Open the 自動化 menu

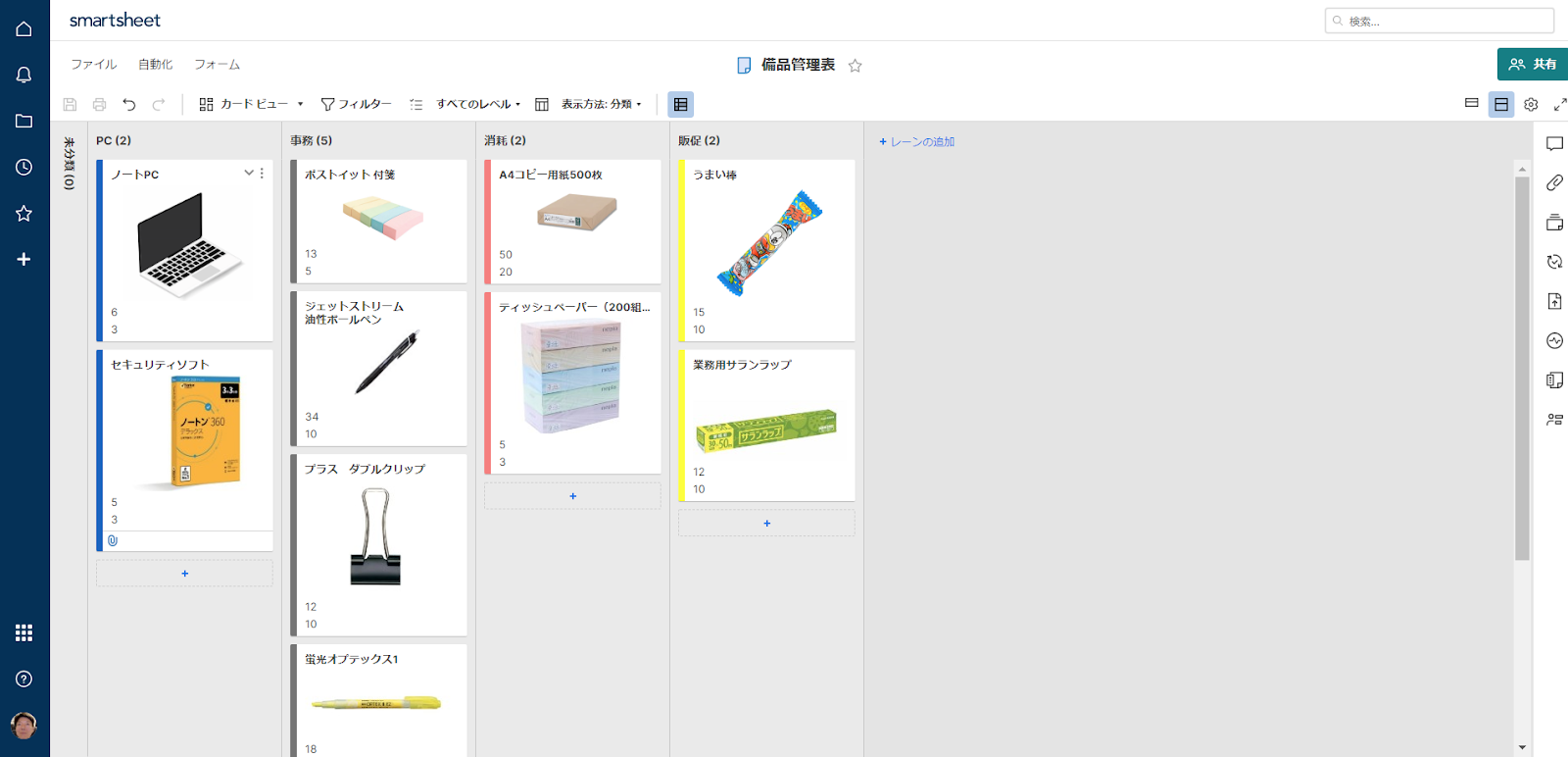pyautogui.click(x=155, y=65)
